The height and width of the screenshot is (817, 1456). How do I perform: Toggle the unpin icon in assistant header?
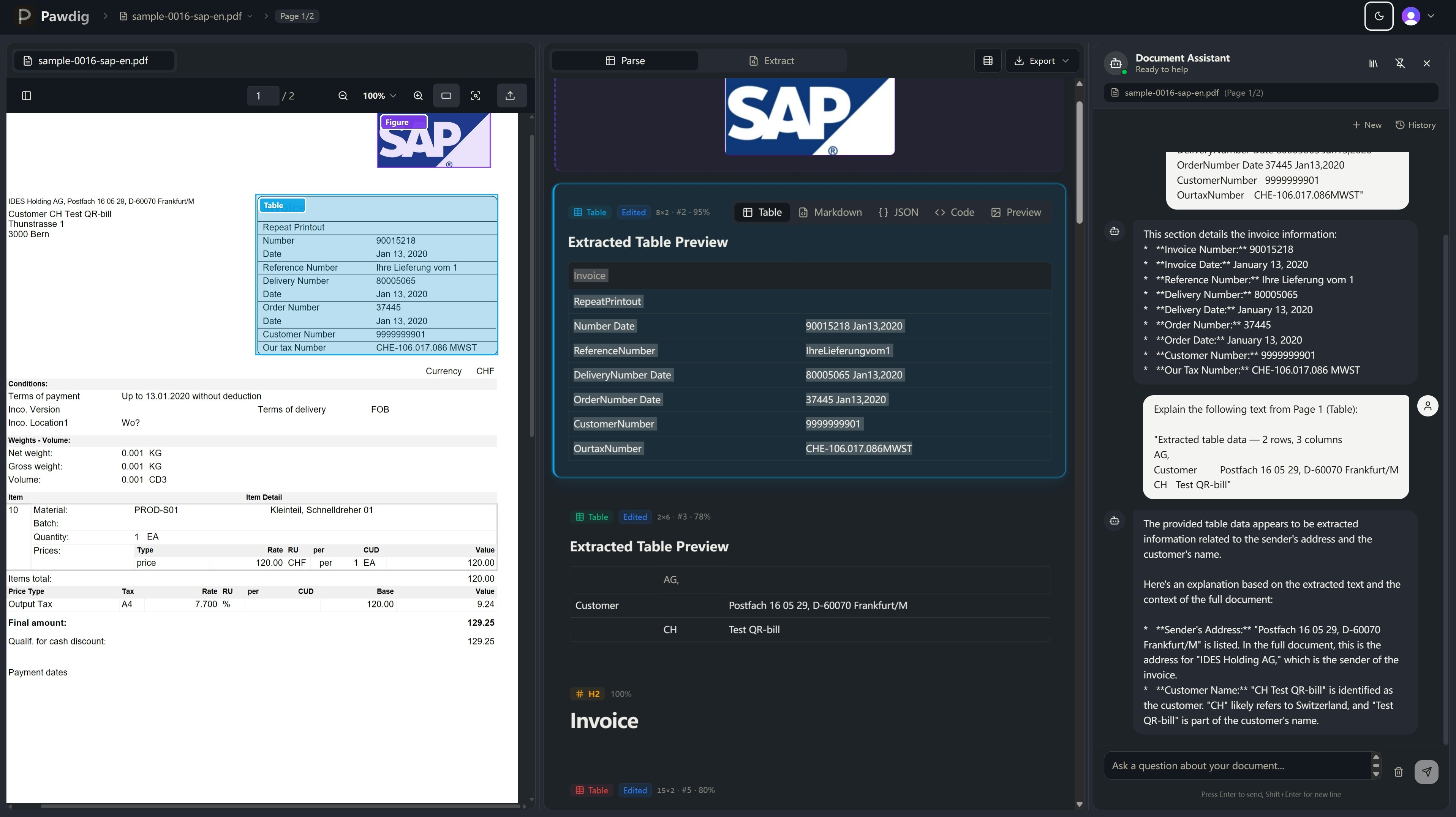(x=1400, y=63)
